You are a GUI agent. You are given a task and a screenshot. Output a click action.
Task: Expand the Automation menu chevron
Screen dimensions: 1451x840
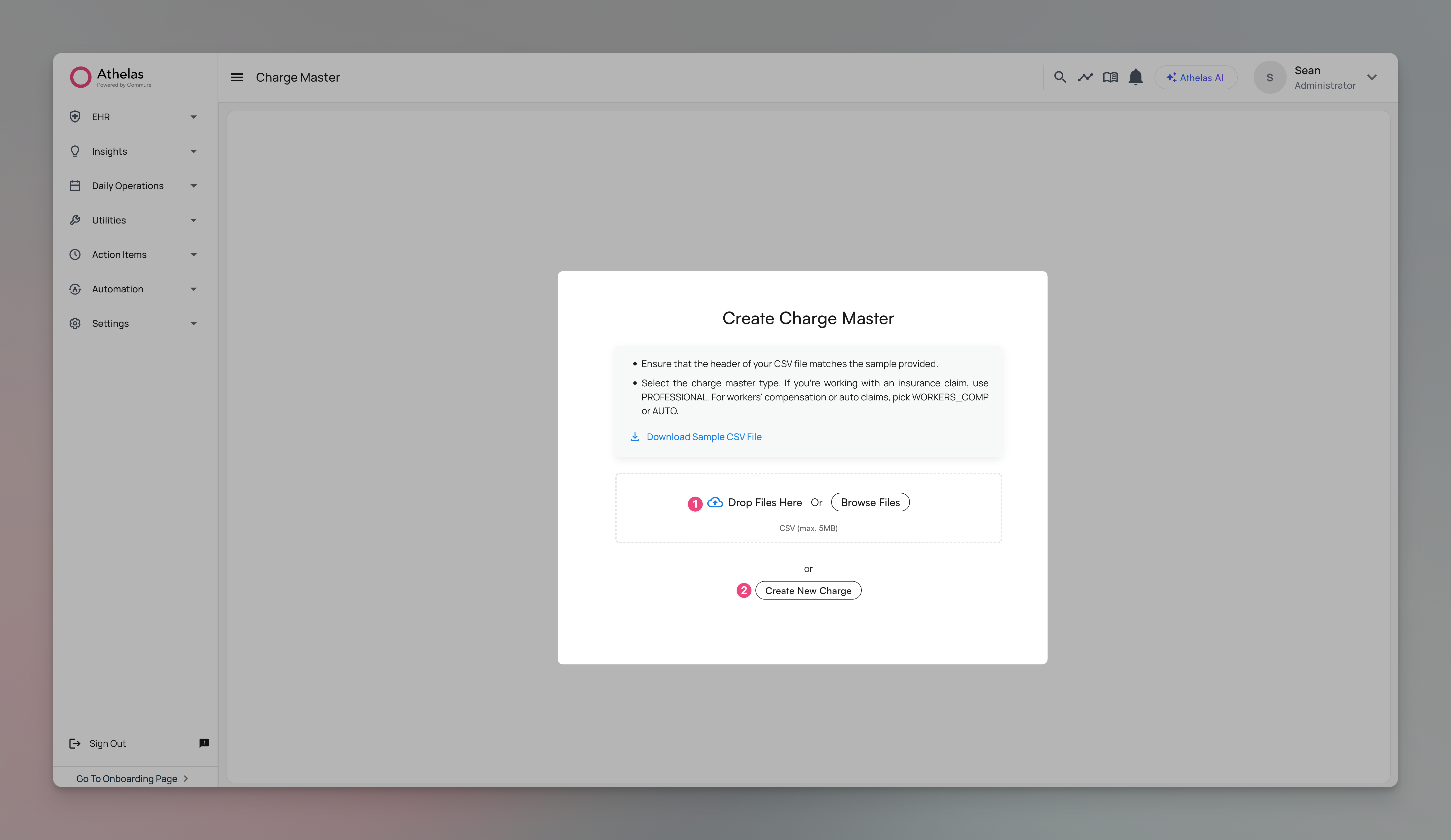coord(194,289)
